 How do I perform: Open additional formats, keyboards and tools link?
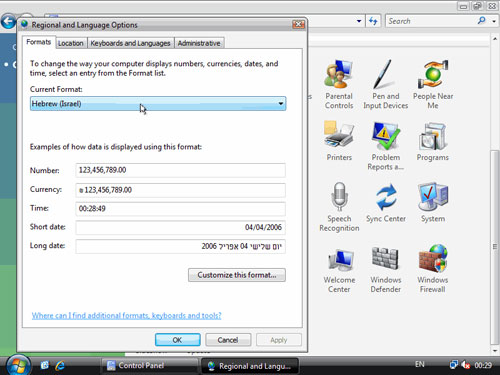126,315
